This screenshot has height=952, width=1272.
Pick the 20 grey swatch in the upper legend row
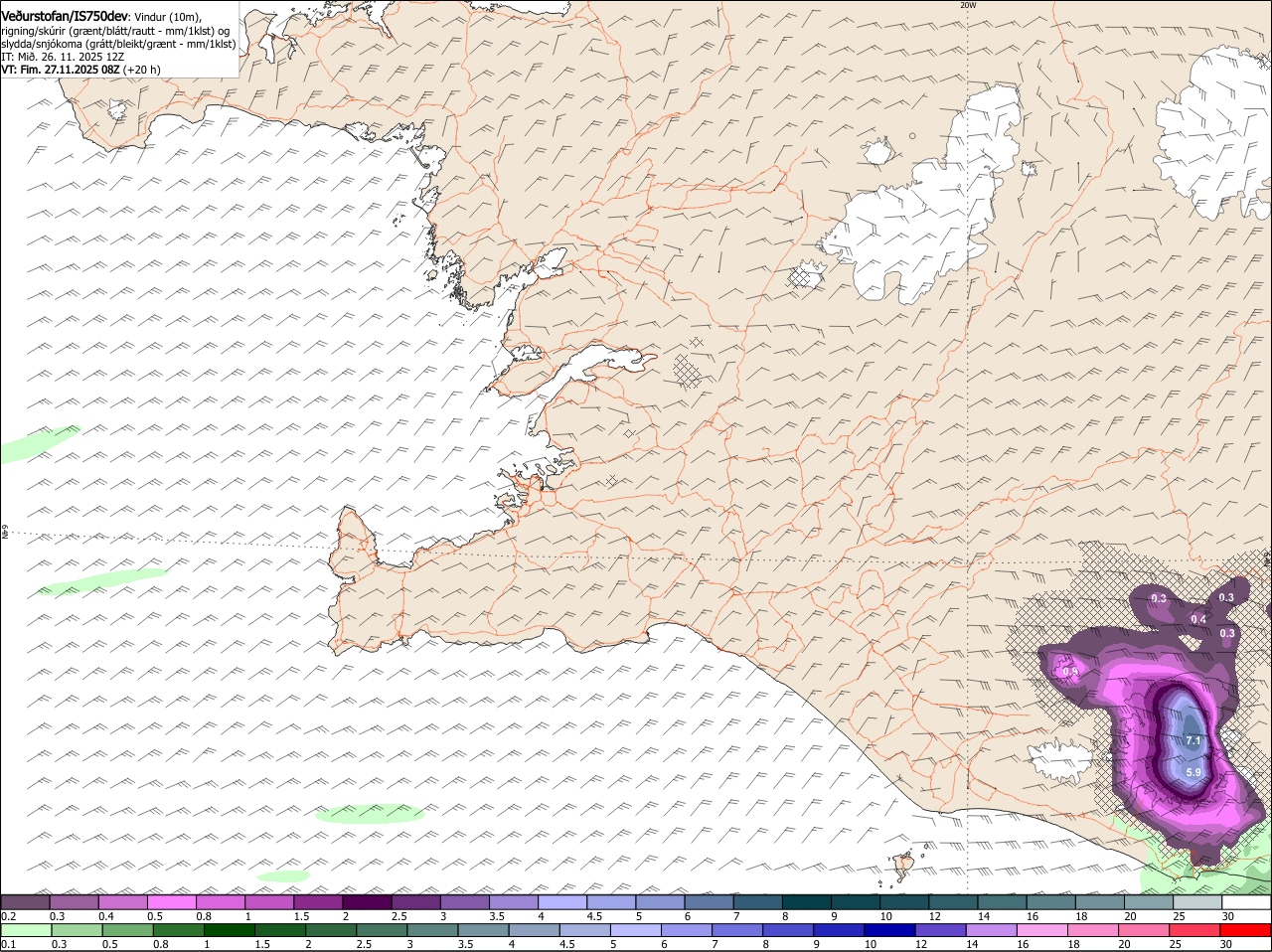pos(1149,901)
